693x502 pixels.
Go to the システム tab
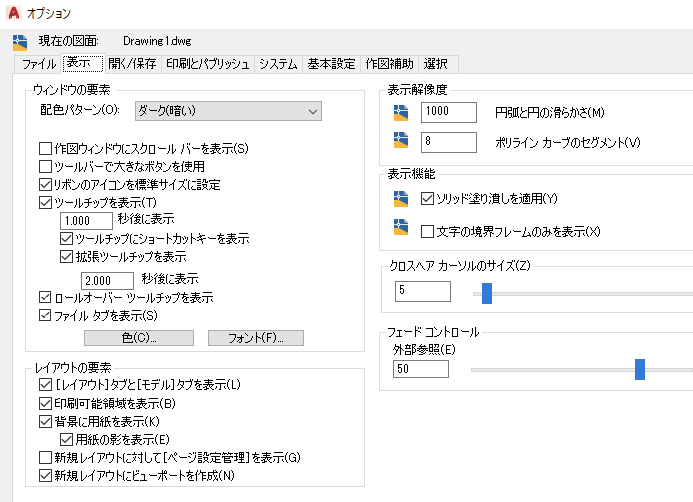click(x=278, y=64)
